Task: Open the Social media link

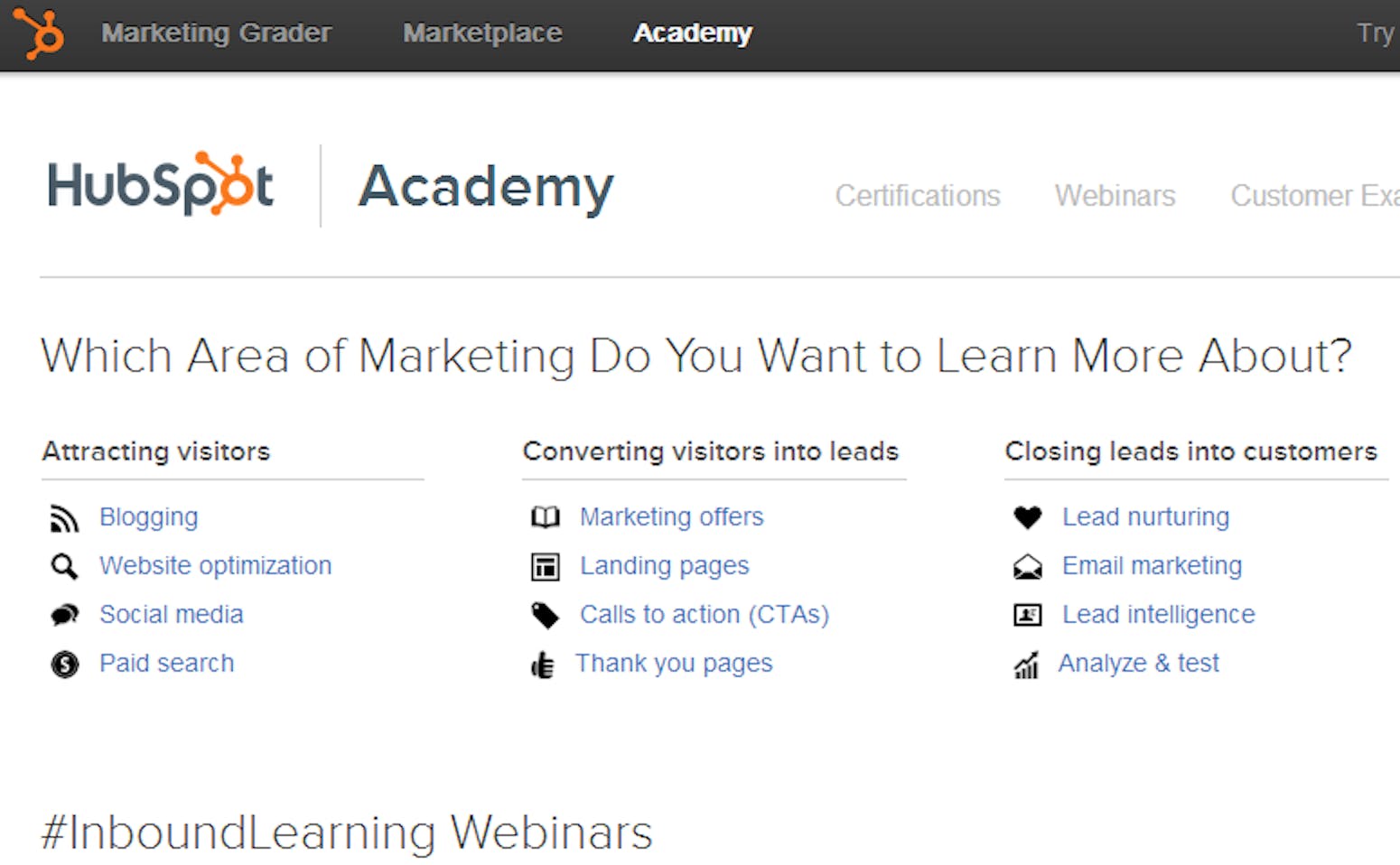Action: coord(172,615)
